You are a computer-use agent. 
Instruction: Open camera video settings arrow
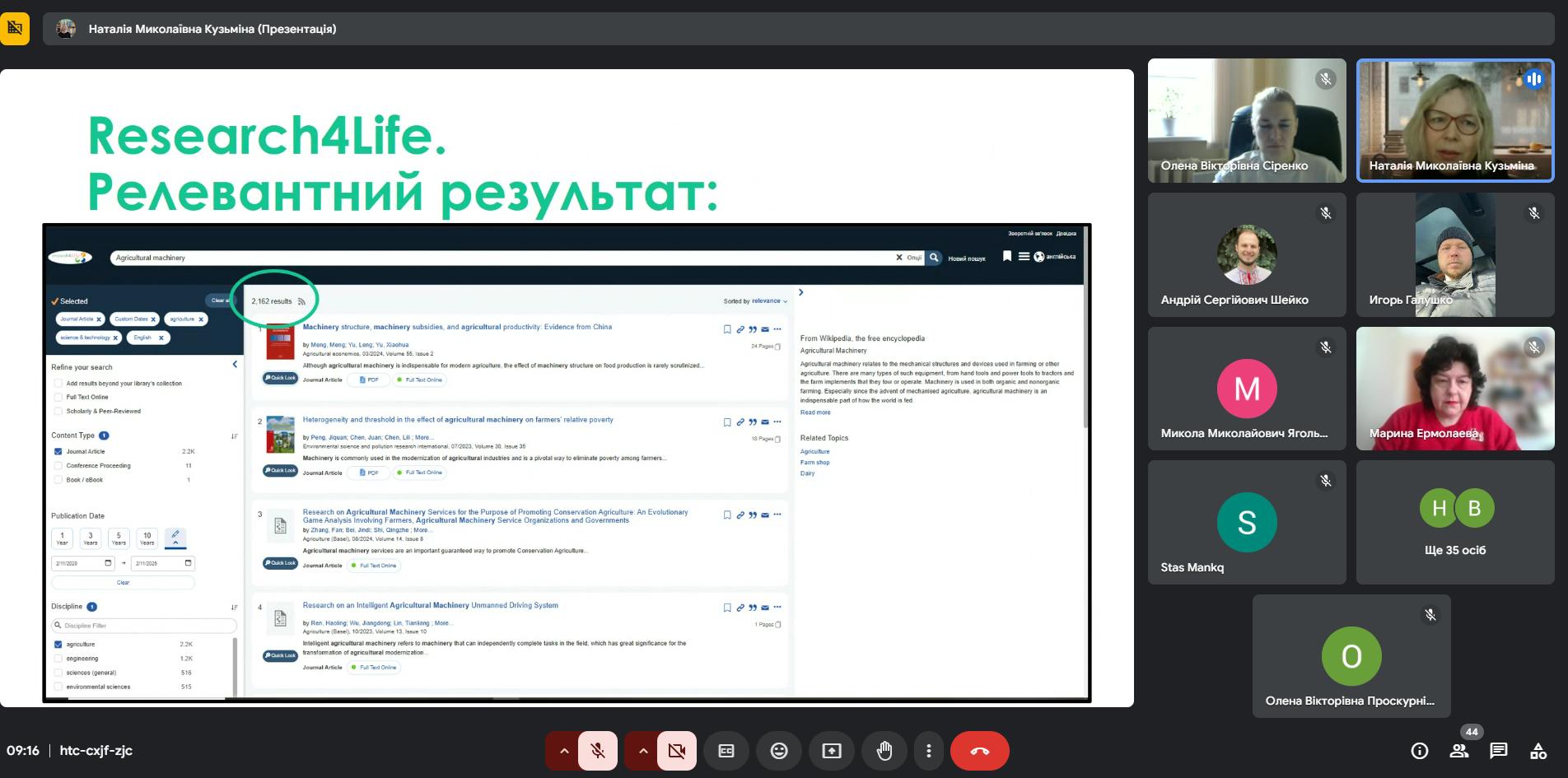pos(643,751)
